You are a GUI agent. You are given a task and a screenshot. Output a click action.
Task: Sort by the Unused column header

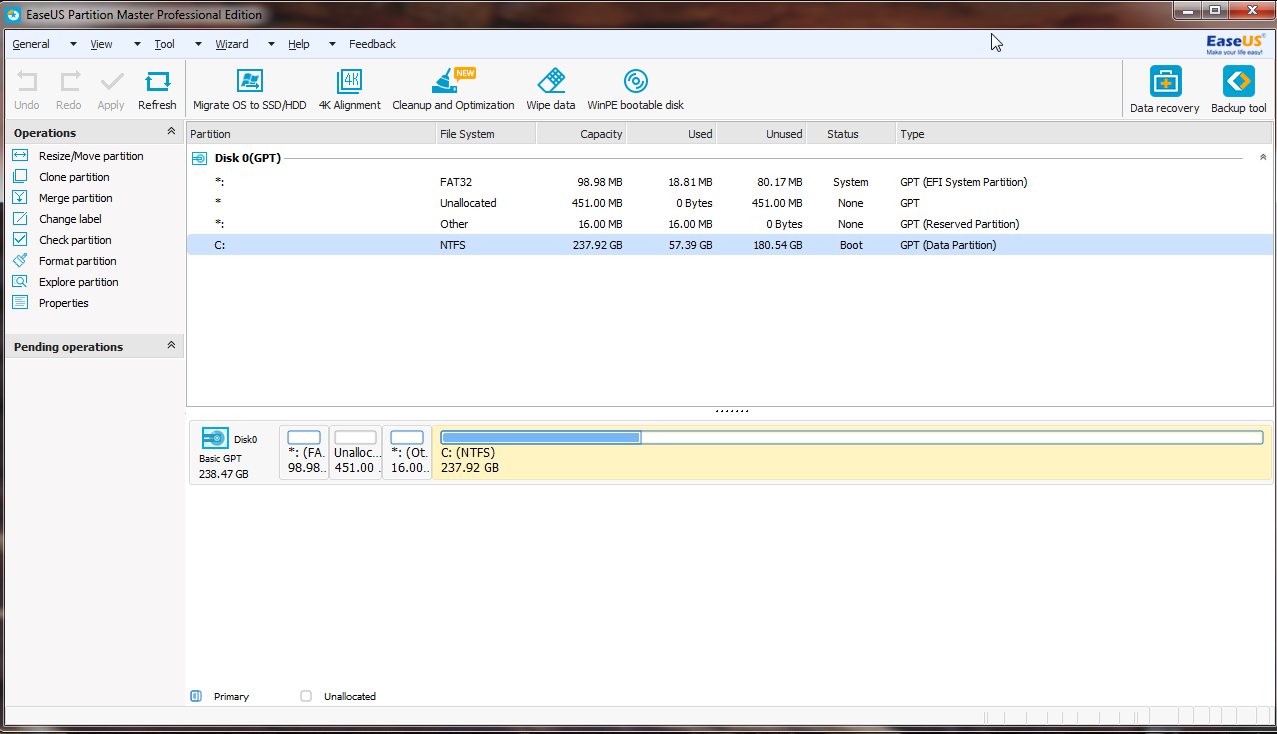tap(761, 134)
